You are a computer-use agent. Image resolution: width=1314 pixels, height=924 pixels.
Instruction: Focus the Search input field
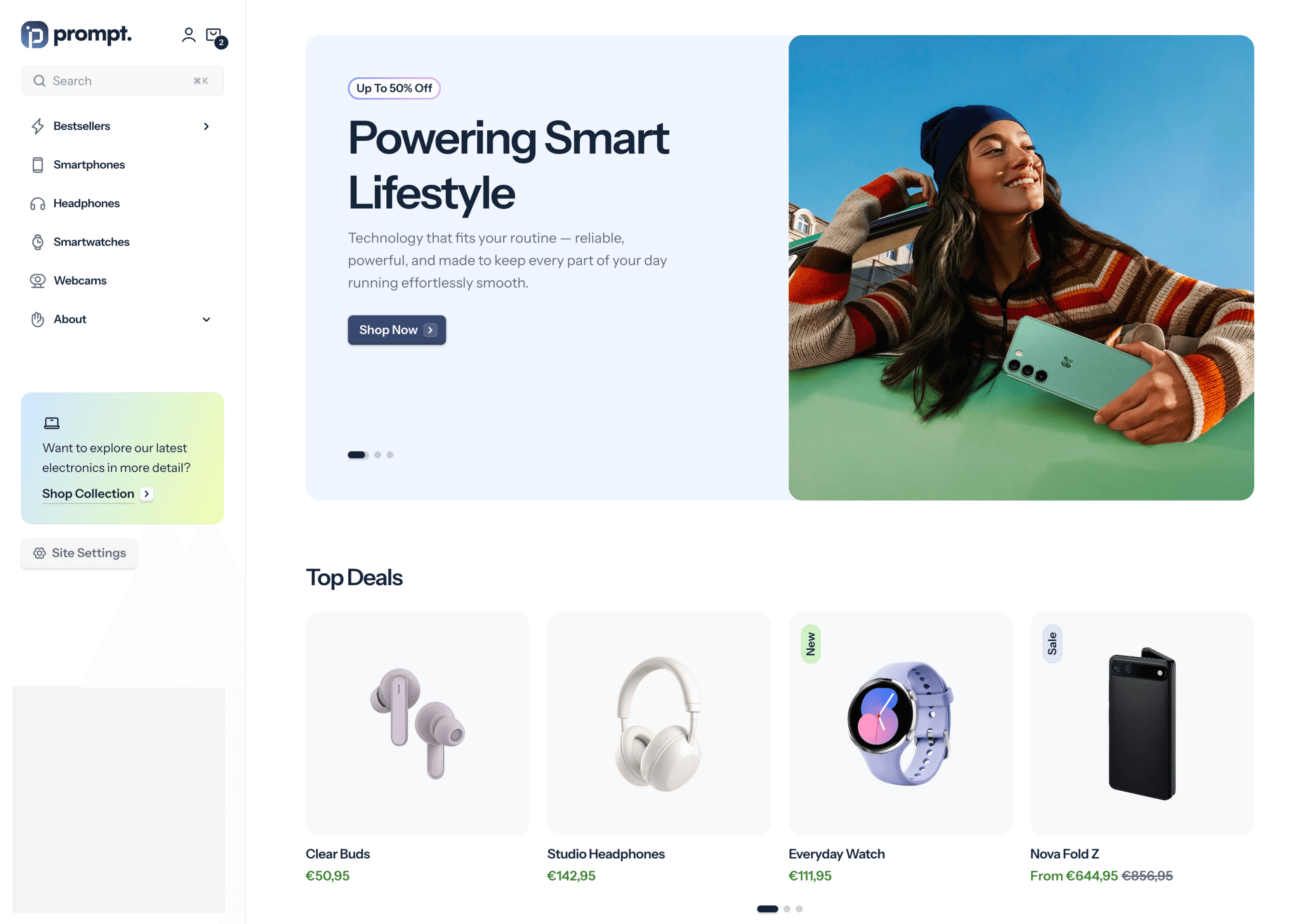pos(123,81)
